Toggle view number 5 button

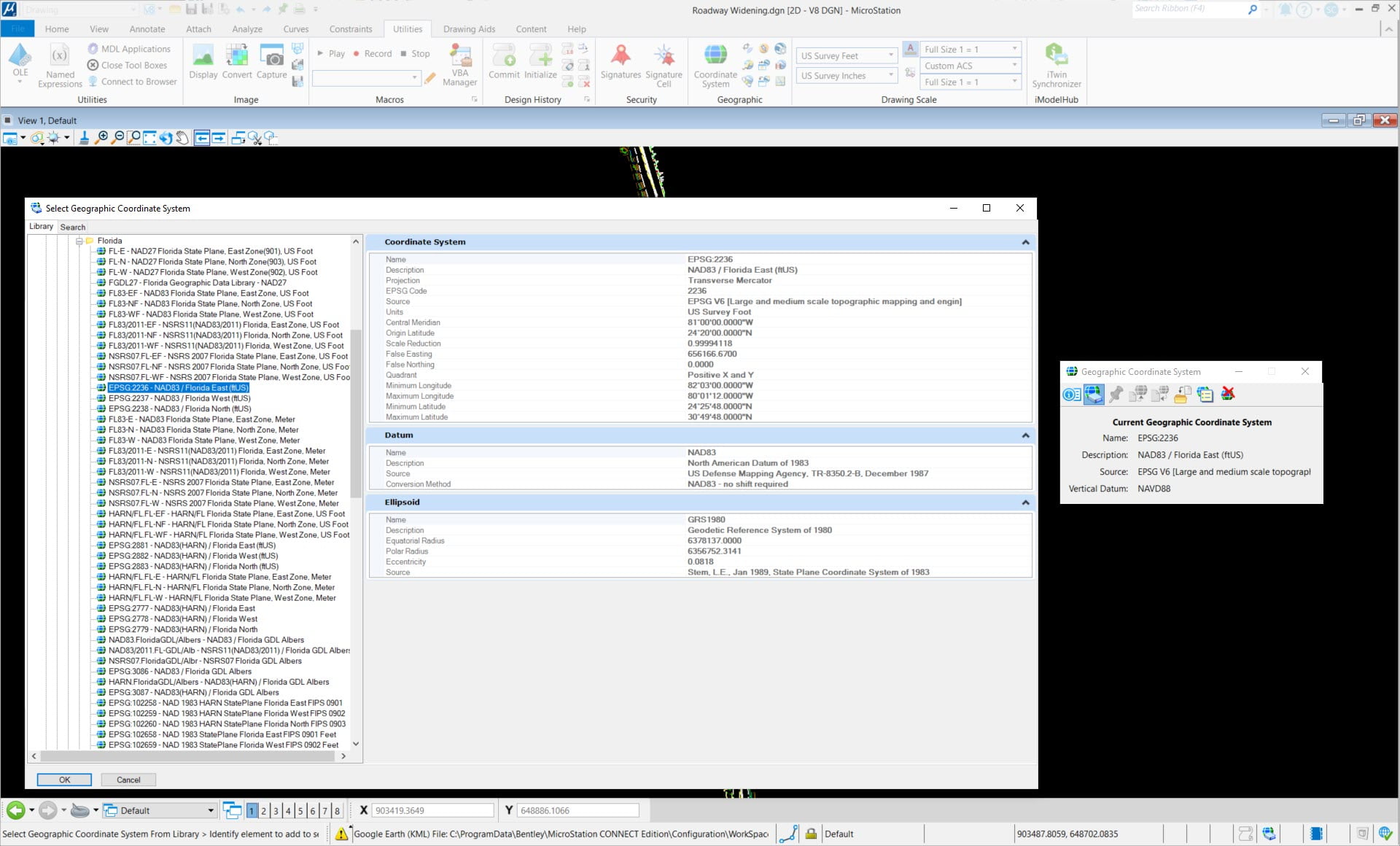(300, 811)
